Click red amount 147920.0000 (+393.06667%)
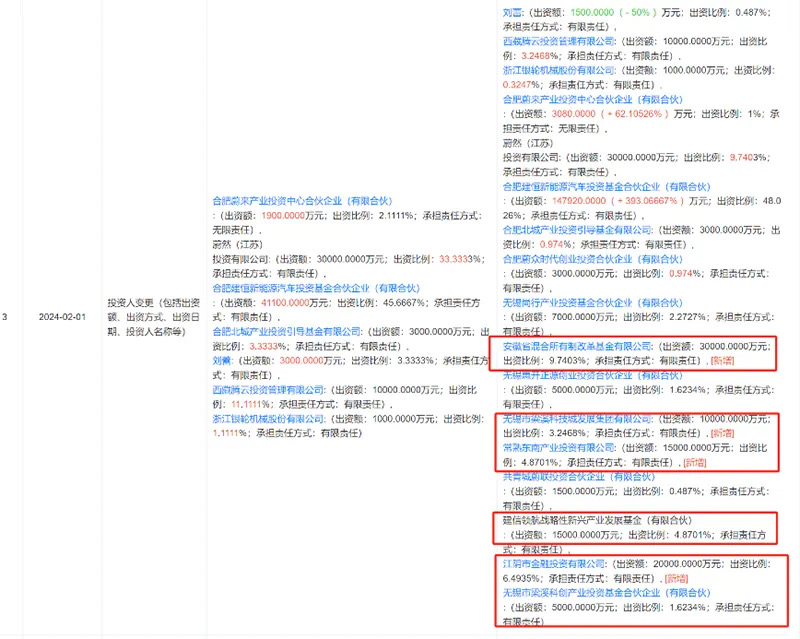The image size is (800, 639). click(617, 201)
